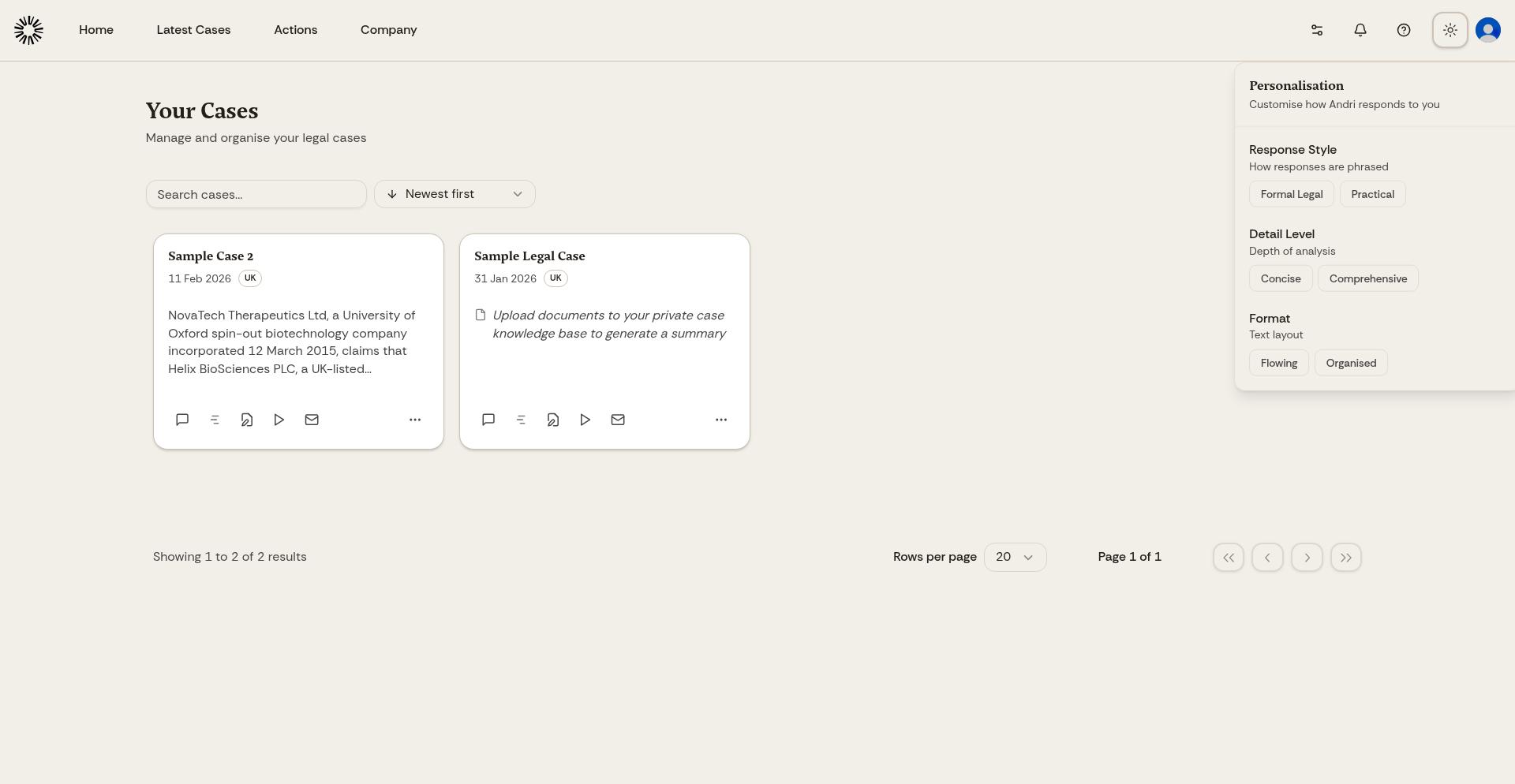1515x784 pixels.
Task: Click the play icon on Sample Legal Case
Action: tap(585, 420)
